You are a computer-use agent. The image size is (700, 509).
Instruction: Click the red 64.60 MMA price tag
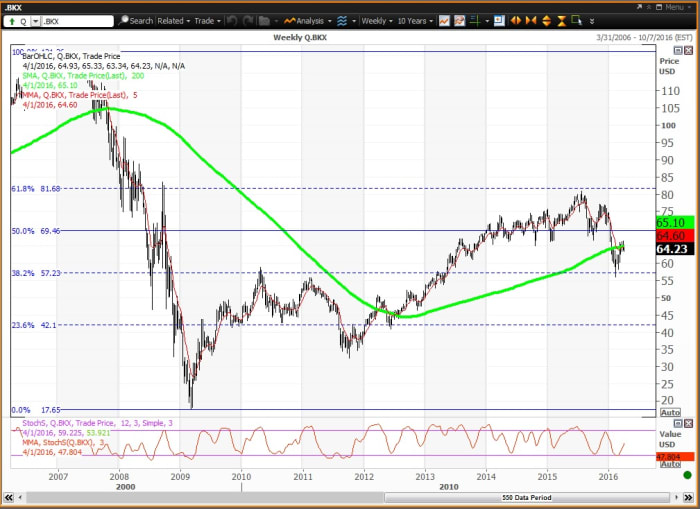[675, 236]
